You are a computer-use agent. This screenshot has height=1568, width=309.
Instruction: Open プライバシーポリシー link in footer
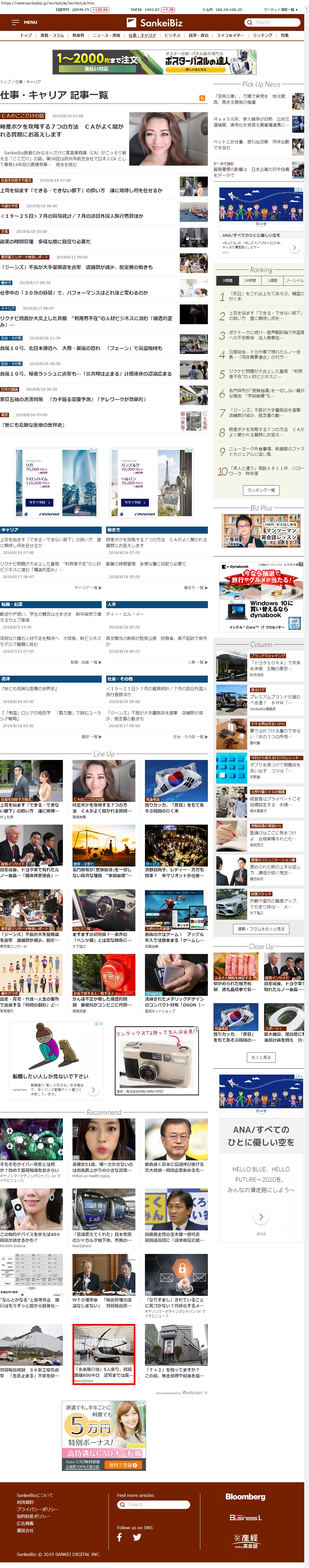(x=38, y=1509)
